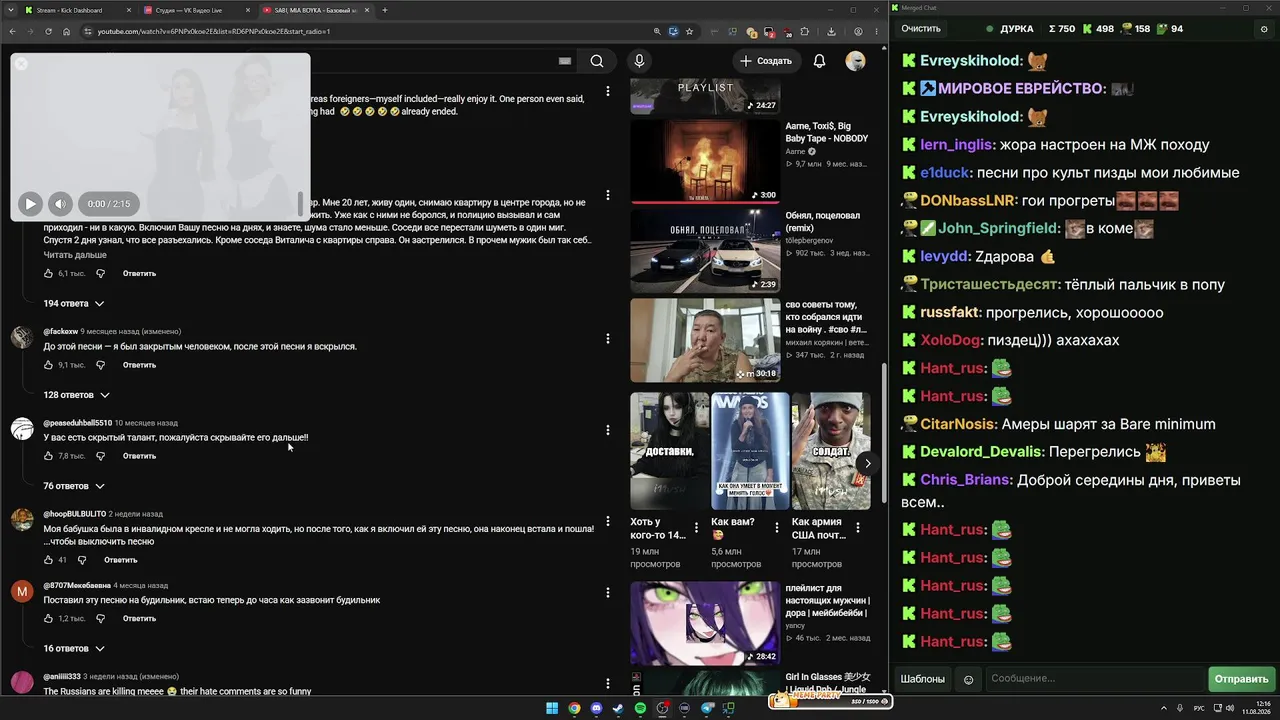Image resolution: width=1280 pixels, height=720 pixels.
Task: Click Очистить to clear the chat
Action: click(x=921, y=29)
